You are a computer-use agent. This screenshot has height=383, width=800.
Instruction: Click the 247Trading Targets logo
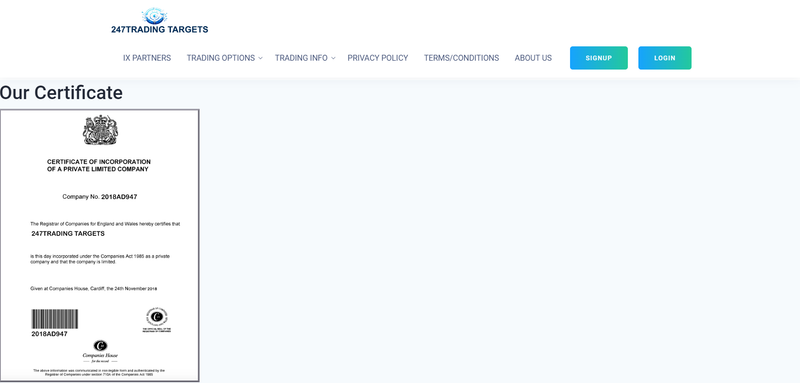160,21
